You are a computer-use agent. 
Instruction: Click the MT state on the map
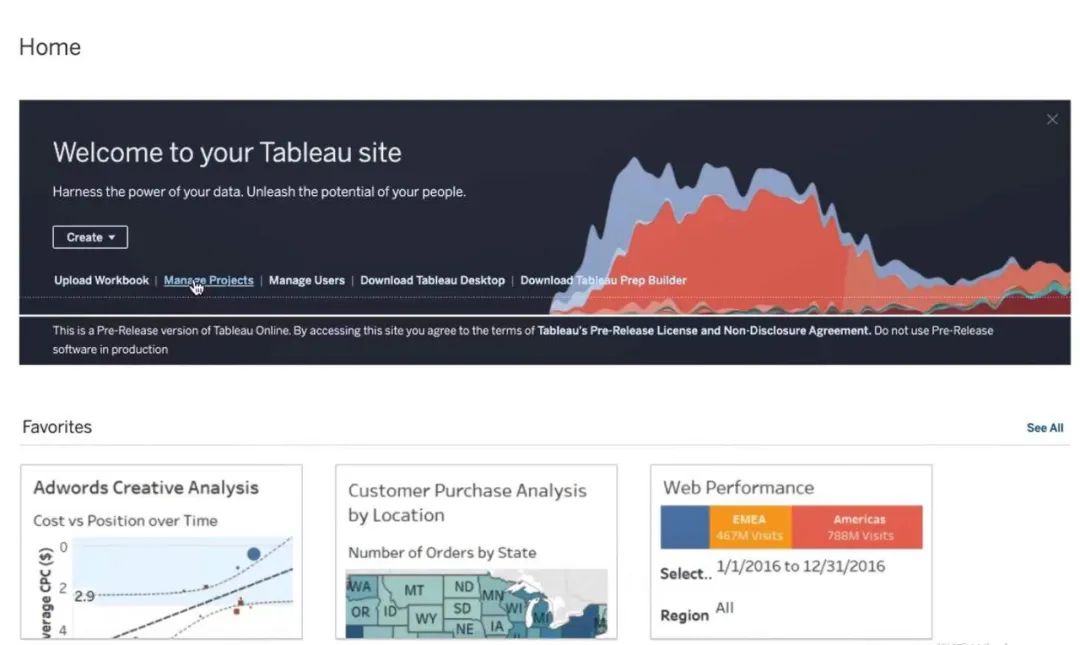pos(414,590)
